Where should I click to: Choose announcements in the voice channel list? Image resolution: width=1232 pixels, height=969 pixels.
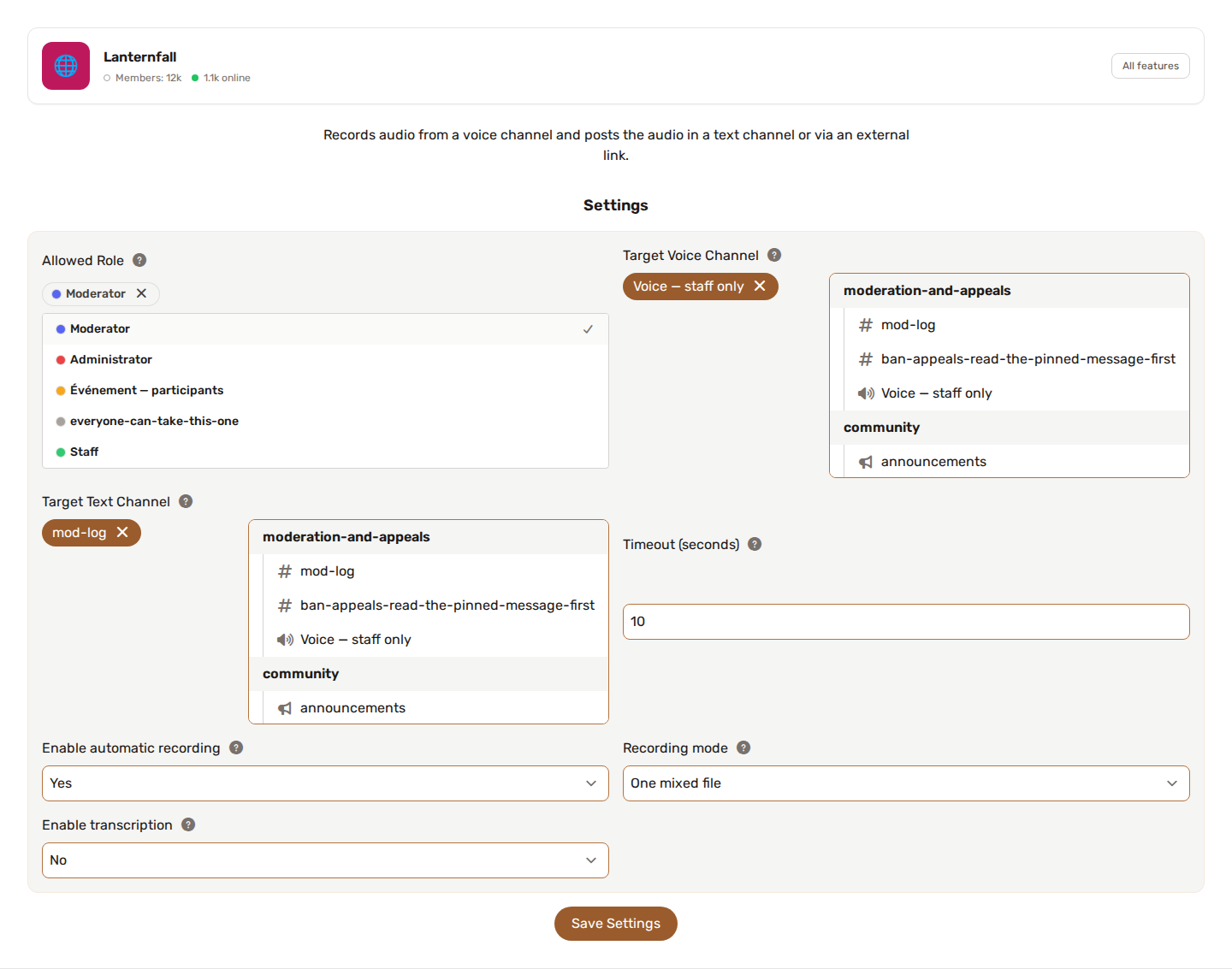1016,462
